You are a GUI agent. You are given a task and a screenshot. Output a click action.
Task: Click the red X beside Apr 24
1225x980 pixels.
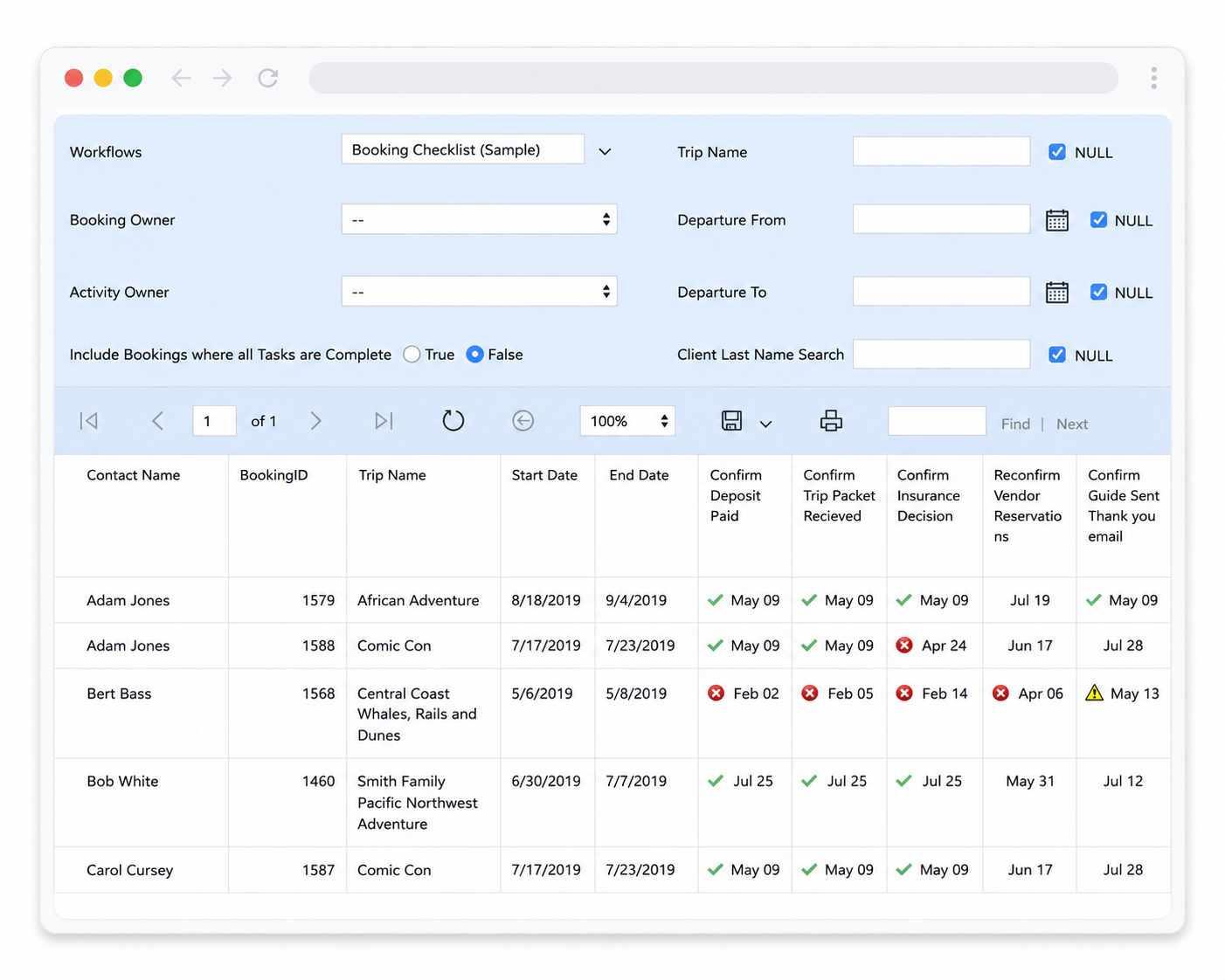click(904, 645)
